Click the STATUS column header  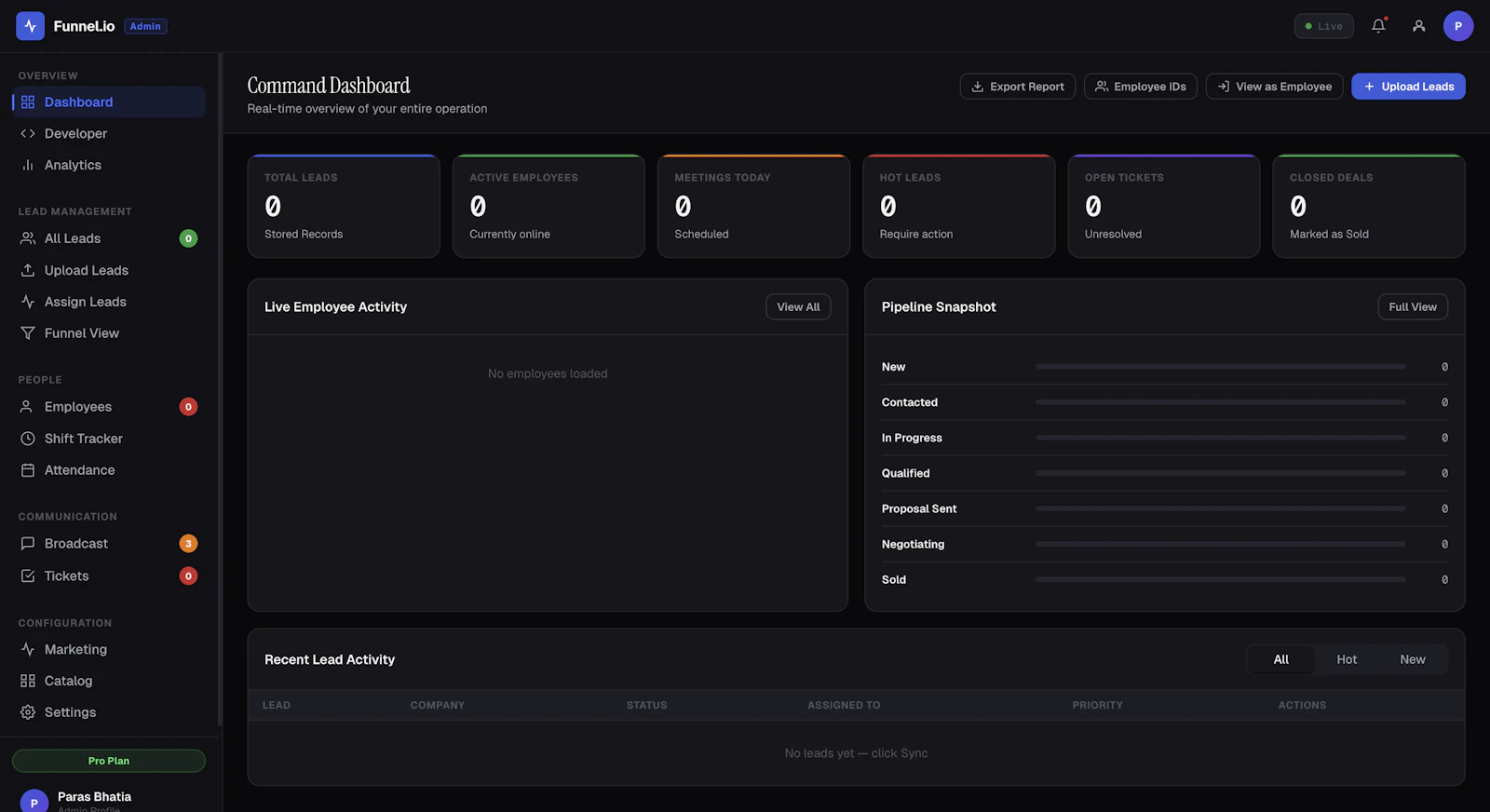point(646,706)
